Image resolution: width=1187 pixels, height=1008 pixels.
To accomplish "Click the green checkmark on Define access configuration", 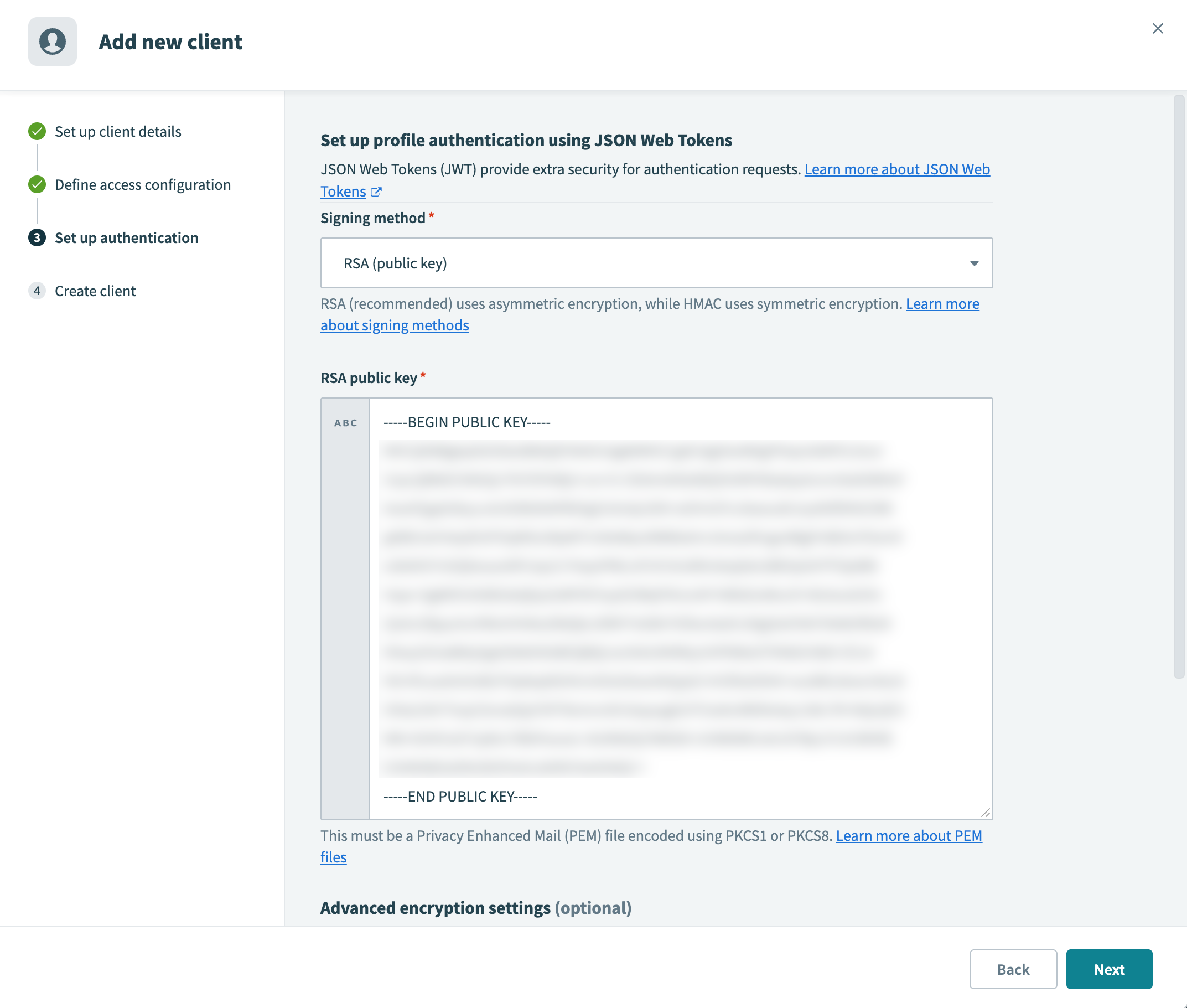I will [37, 184].
